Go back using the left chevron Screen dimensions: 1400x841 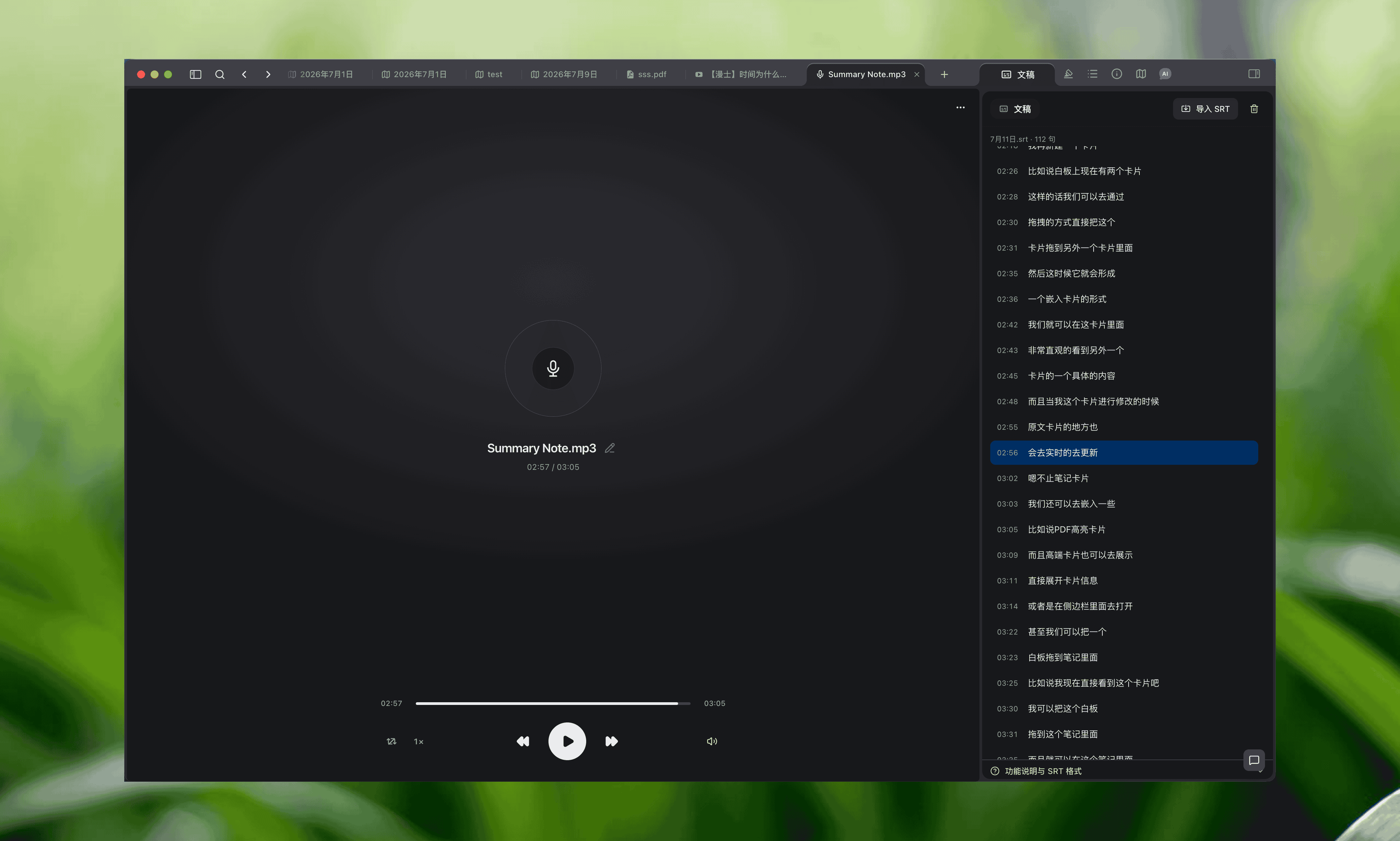(244, 74)
